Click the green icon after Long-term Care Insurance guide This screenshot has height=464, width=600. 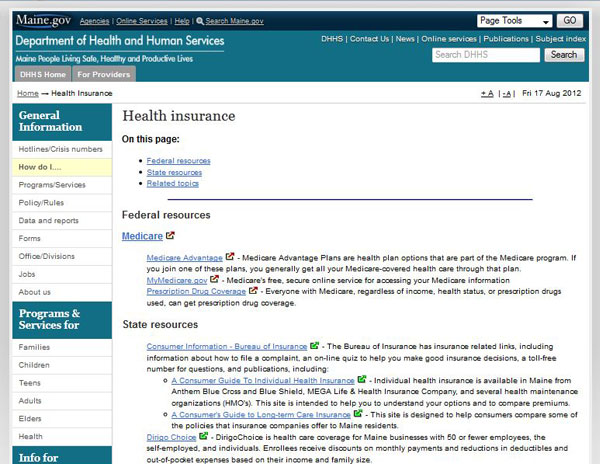point(358,414)
